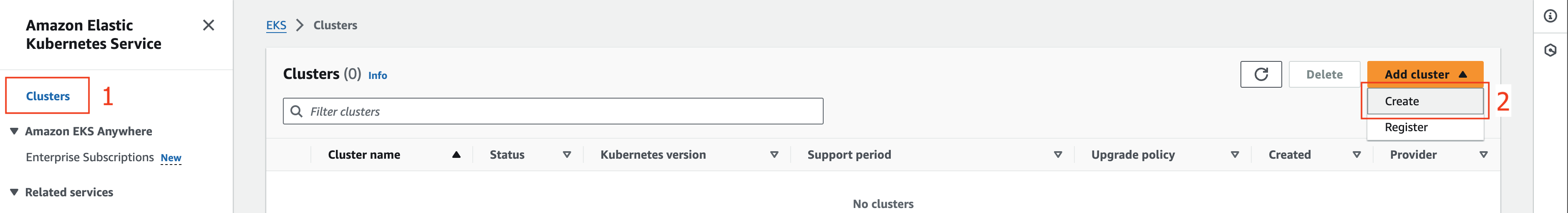Click into the Filter clusters search field
Screen dimensions: 1568x213
[553, 112]
